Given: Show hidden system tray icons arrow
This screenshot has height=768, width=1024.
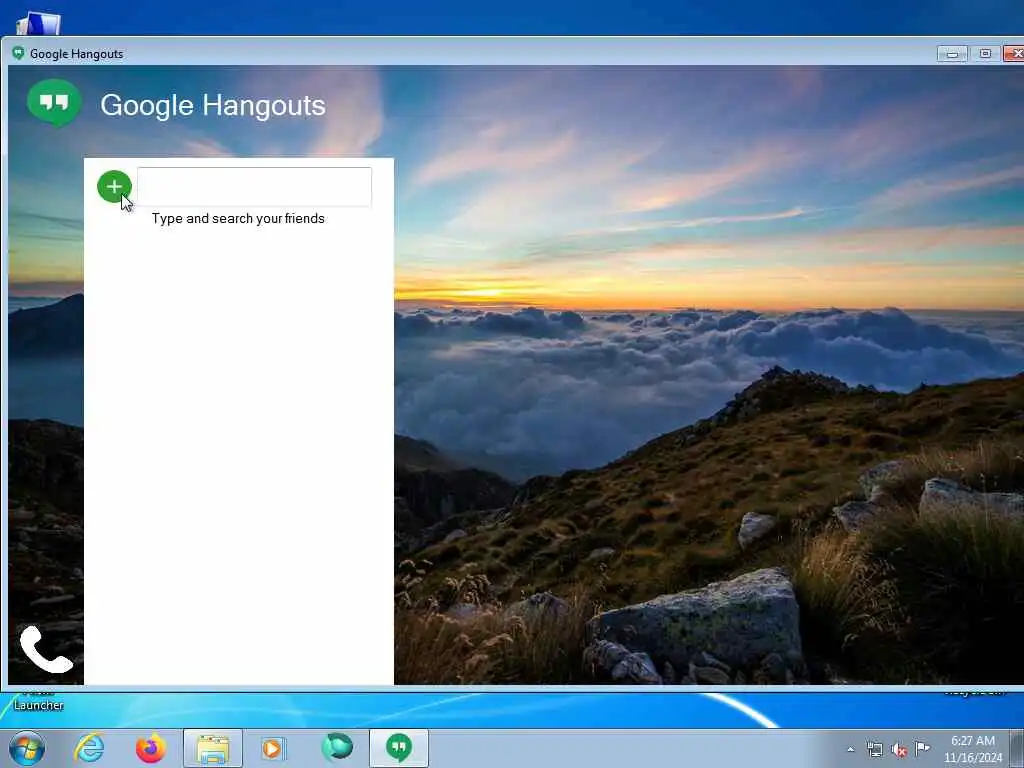Looking at the screenshot, I should pyautogui.click(x=850, y=750).
